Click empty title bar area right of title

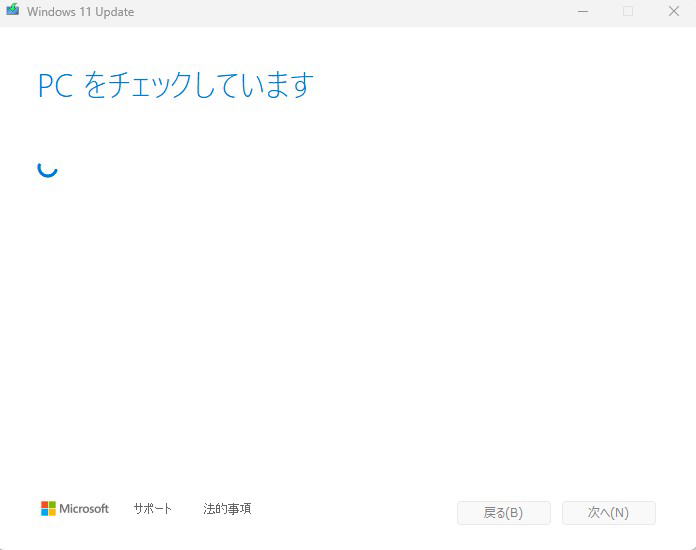350,12
